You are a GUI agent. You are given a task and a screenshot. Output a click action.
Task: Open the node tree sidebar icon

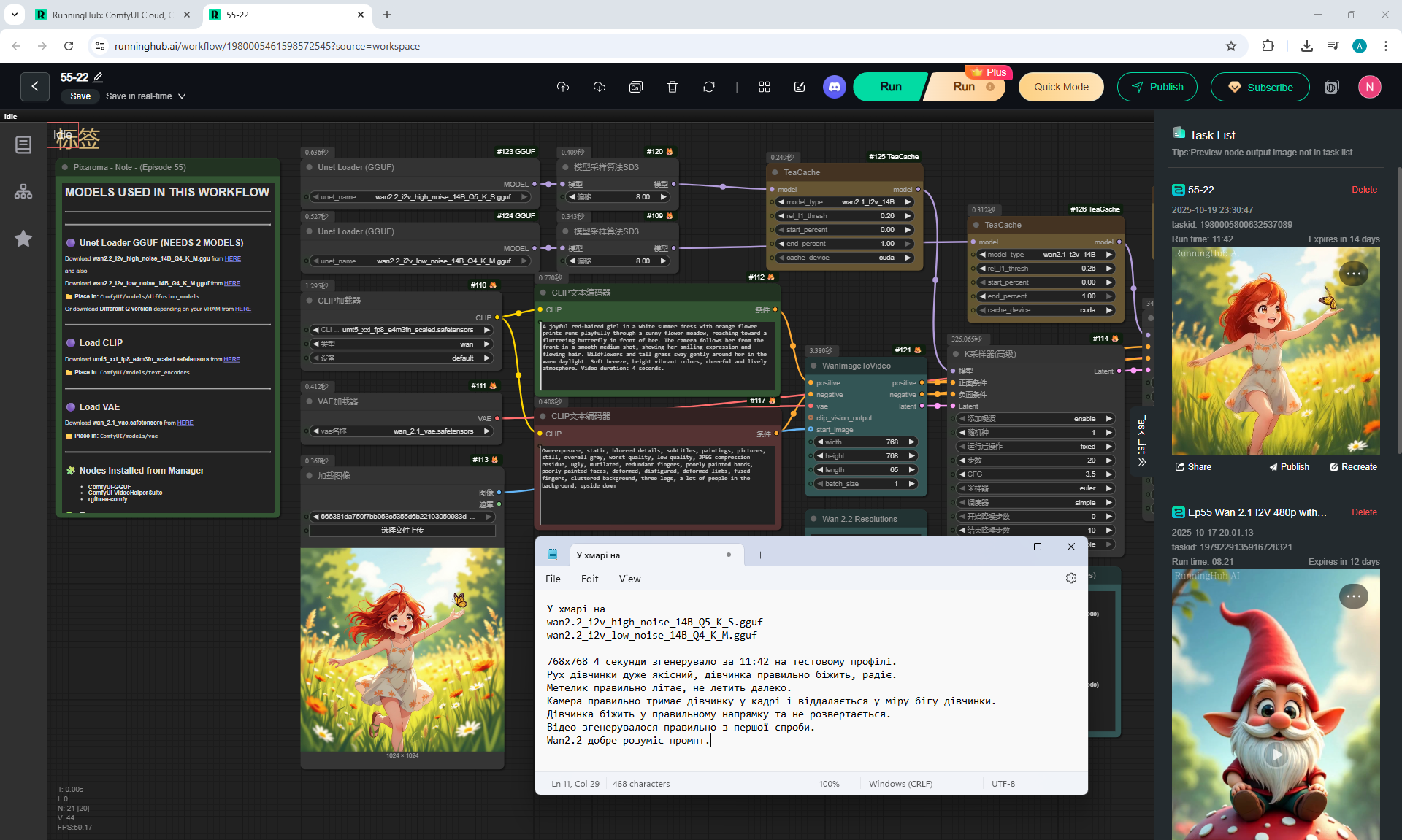point(23,192)
